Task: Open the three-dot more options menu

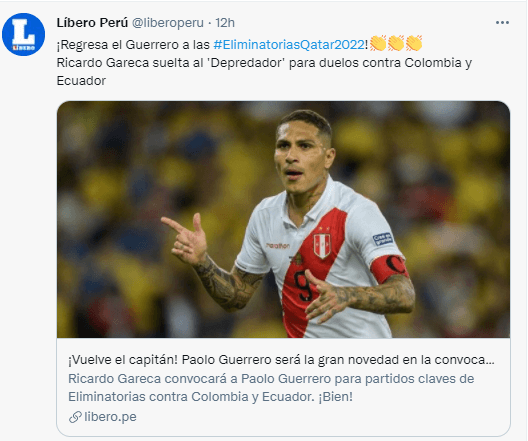Action: click(x=502, y=23)
